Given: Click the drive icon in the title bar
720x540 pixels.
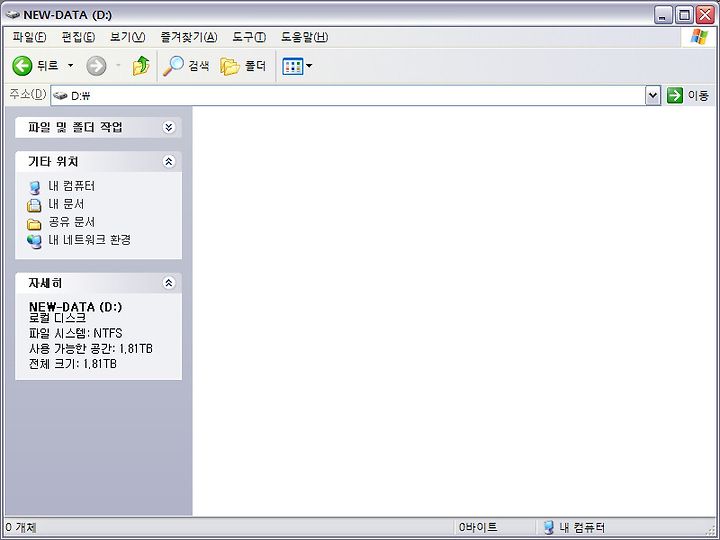Looking at the screenshot, I should click(x=12, y=15).
